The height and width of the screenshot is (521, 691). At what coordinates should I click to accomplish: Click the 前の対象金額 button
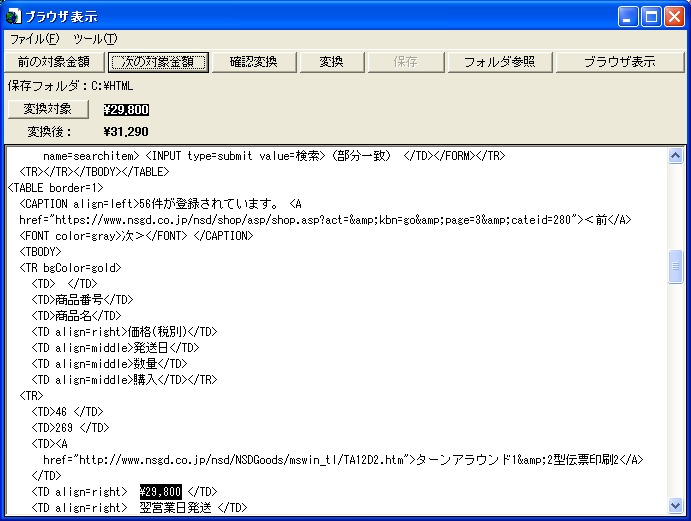tap(54, 62)
